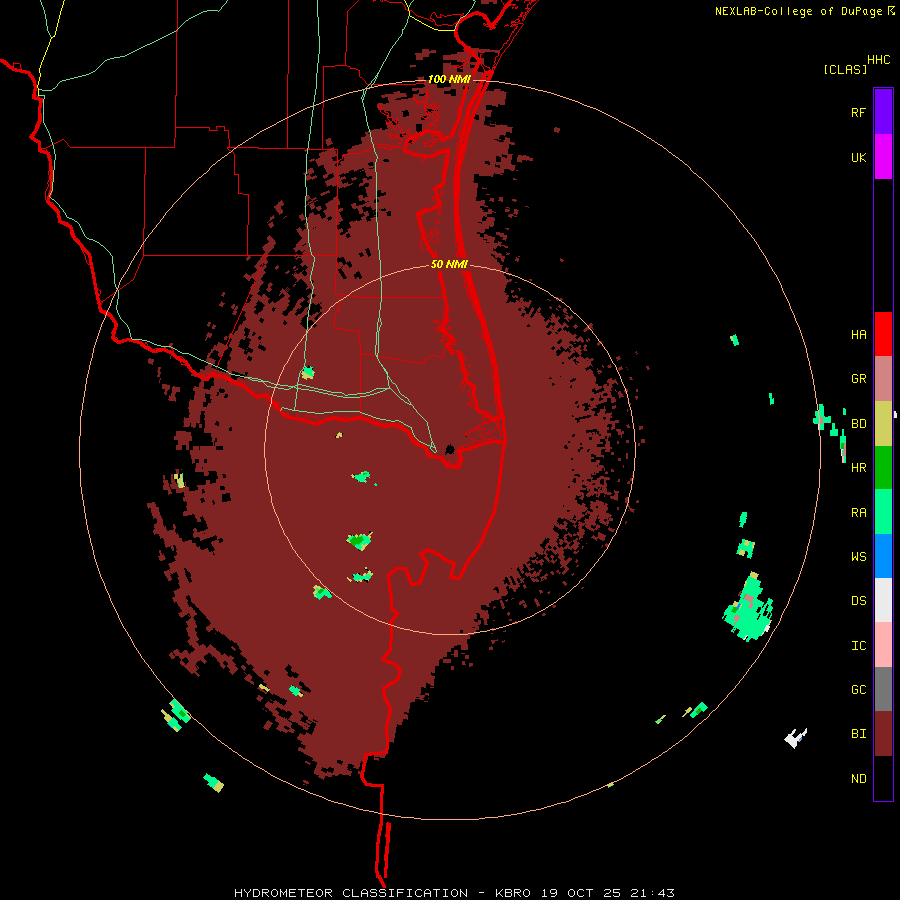Click the 'WS' legend label

coord(858,556)
